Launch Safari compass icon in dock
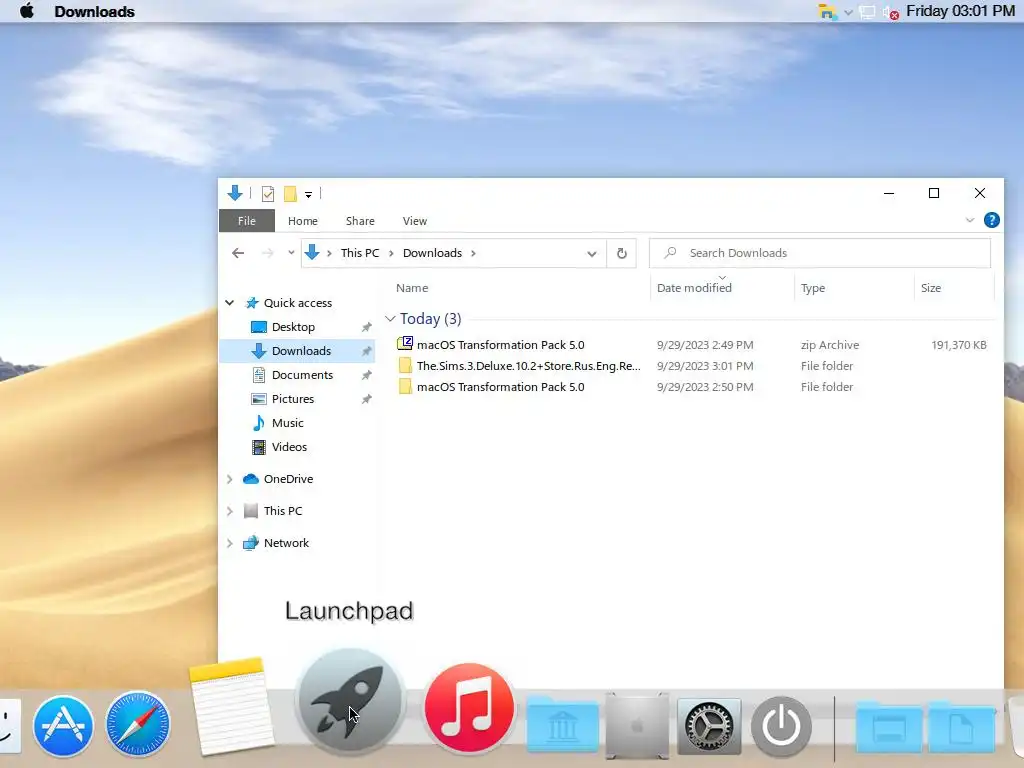The image size is (1024, 768). tap(138, 724)
